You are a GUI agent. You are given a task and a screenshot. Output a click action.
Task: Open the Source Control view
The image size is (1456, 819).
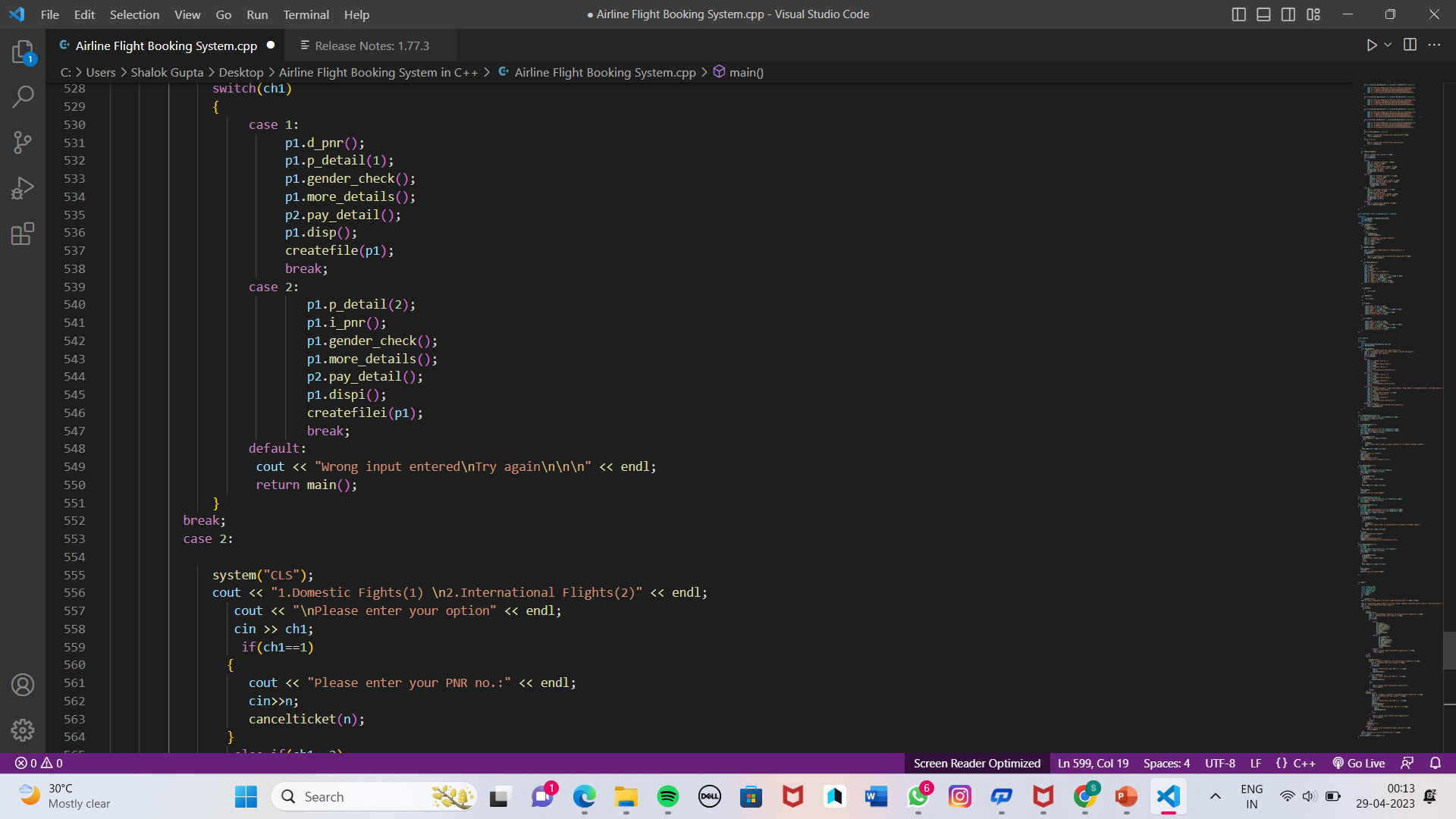23,142
